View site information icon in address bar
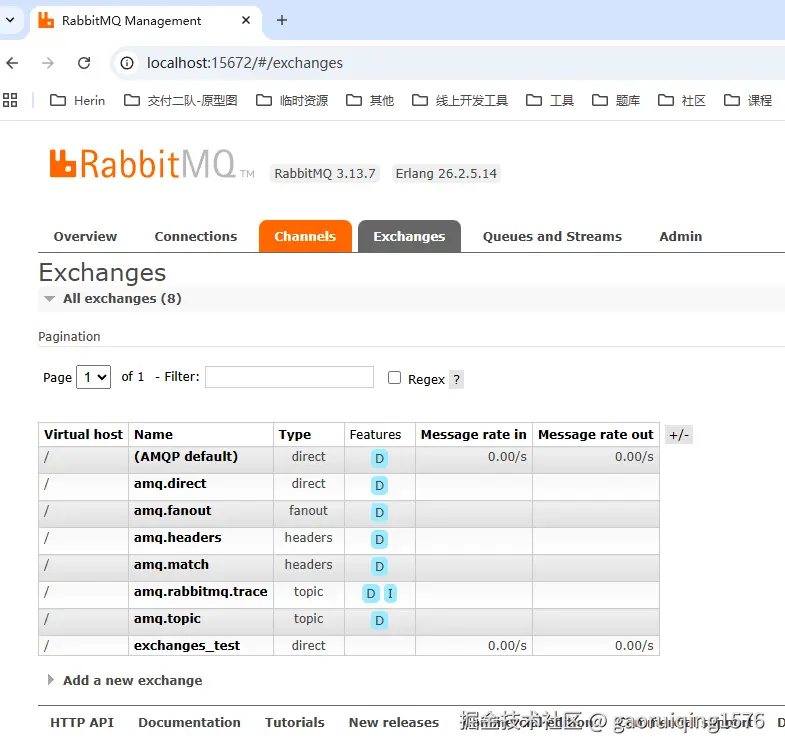Viewport: 785px width, 754px height. point(127,63)
